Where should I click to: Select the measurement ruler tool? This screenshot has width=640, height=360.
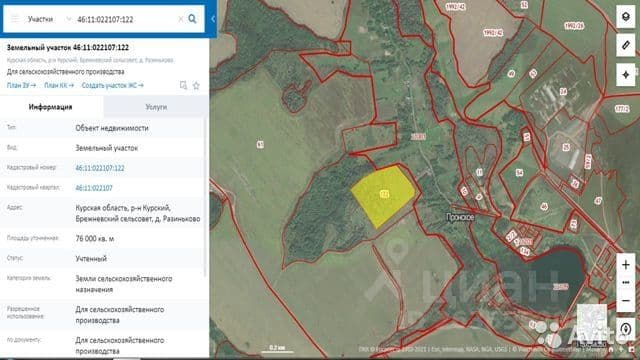(626, 45)
